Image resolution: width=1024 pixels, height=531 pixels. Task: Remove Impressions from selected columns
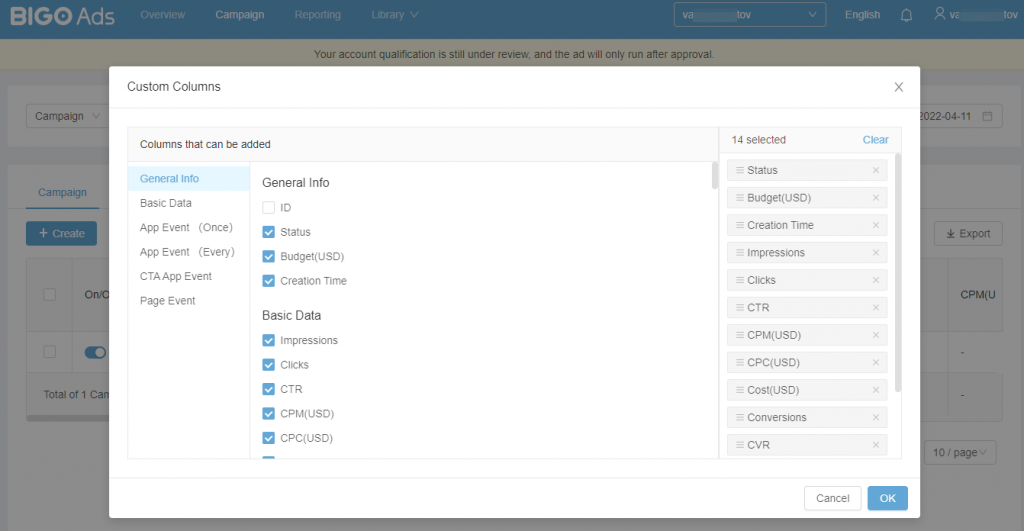875,253
